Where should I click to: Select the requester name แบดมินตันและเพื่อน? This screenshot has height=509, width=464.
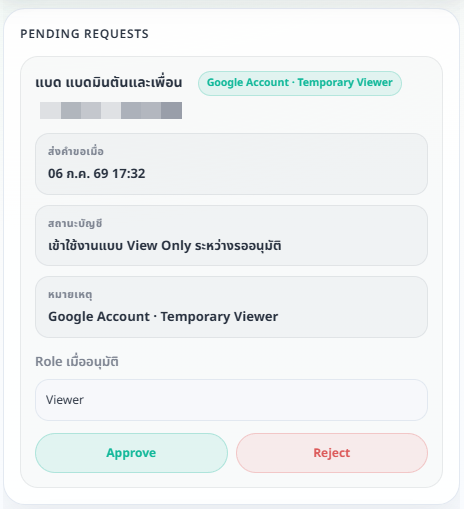(x=124, y=82)
